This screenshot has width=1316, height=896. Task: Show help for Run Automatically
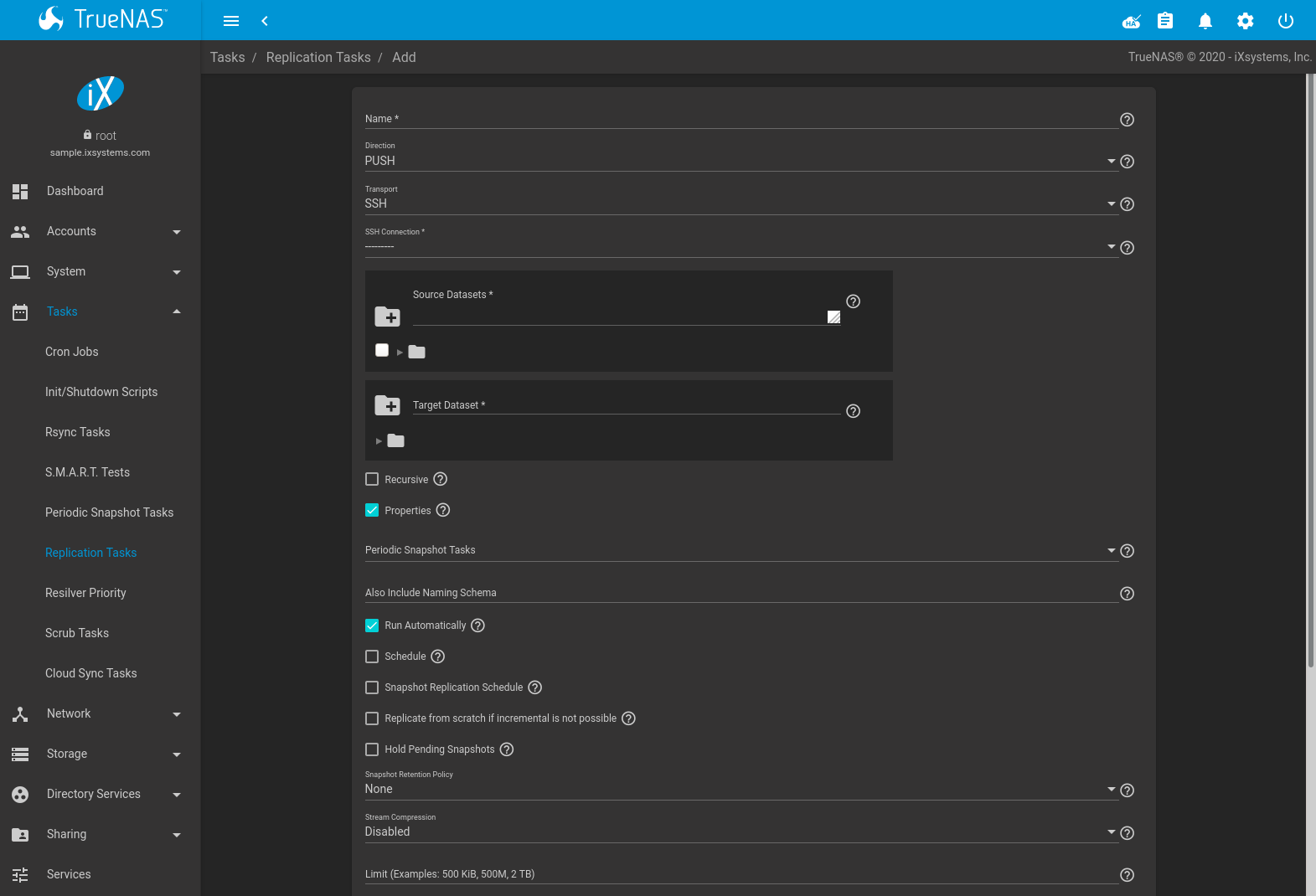coord(478,626)
